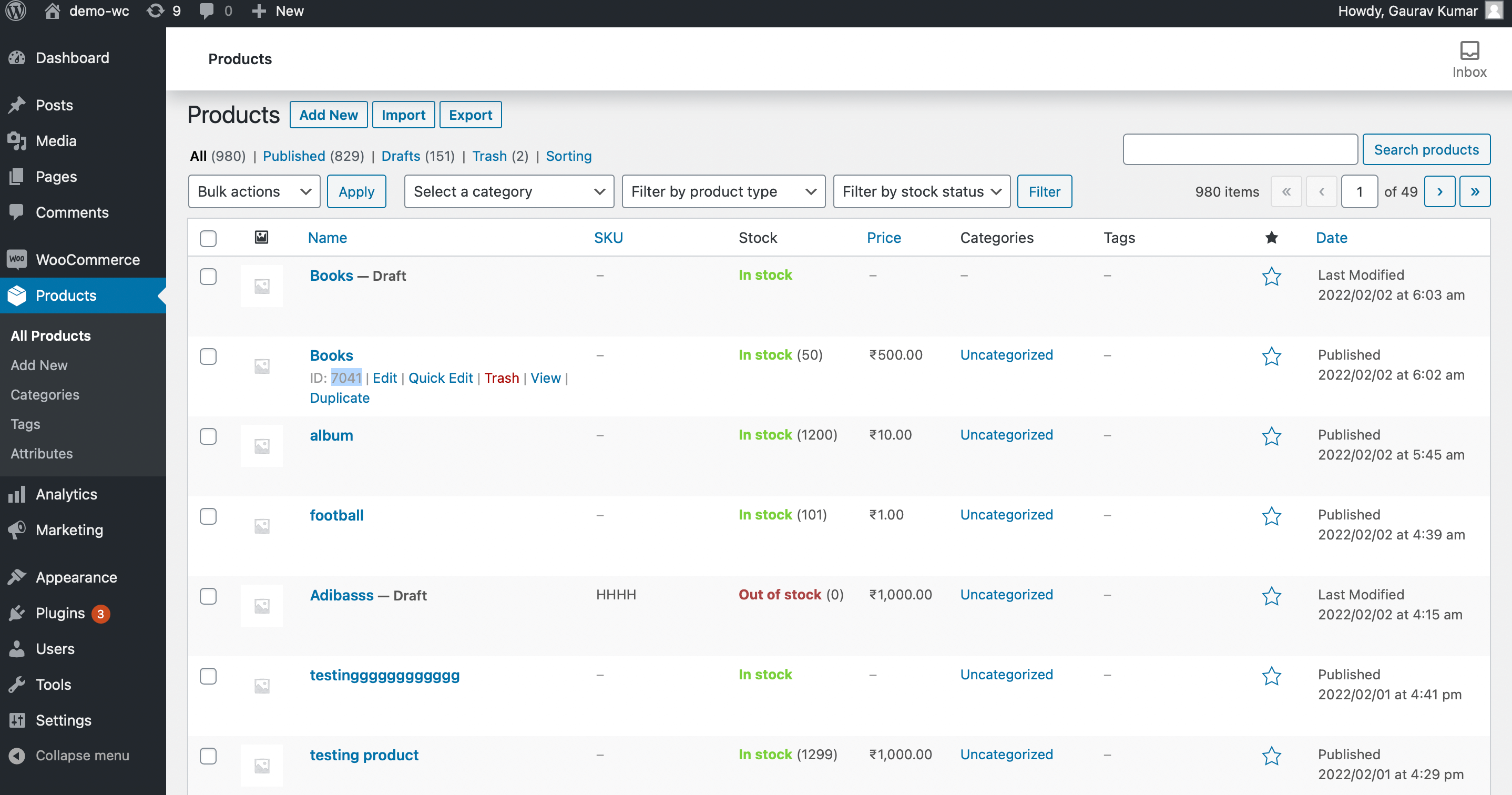Click the image column header icon
This screenshot has height=795, width=1512.
tap(261, 237)
